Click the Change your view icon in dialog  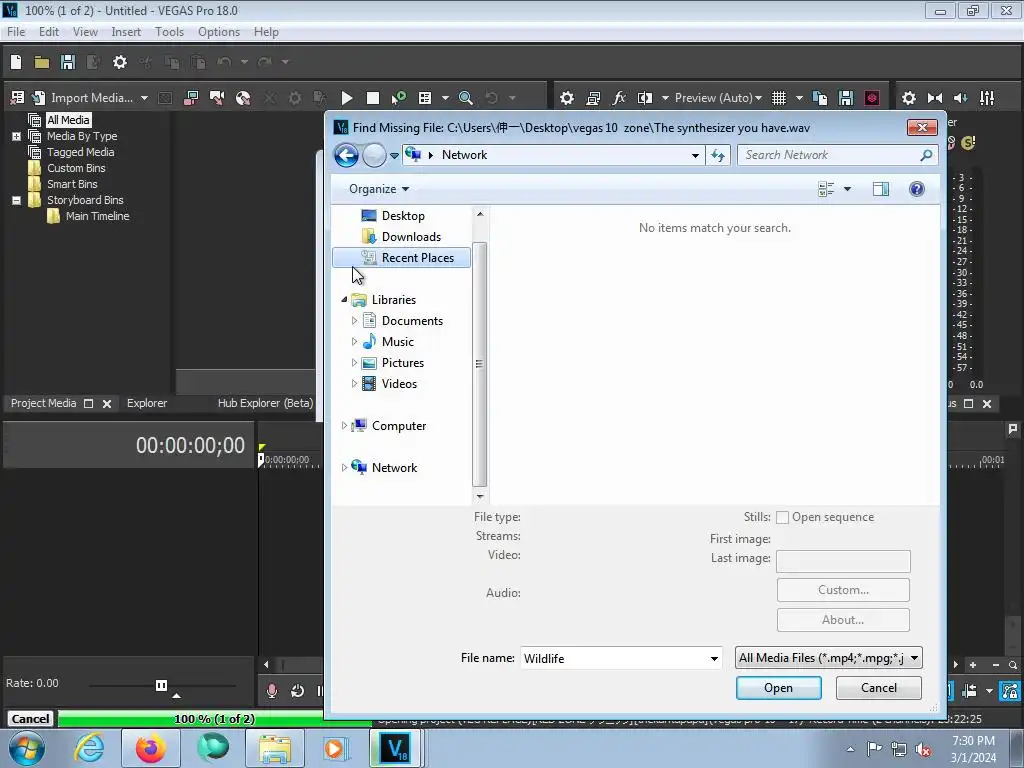(x=826, y=189)
